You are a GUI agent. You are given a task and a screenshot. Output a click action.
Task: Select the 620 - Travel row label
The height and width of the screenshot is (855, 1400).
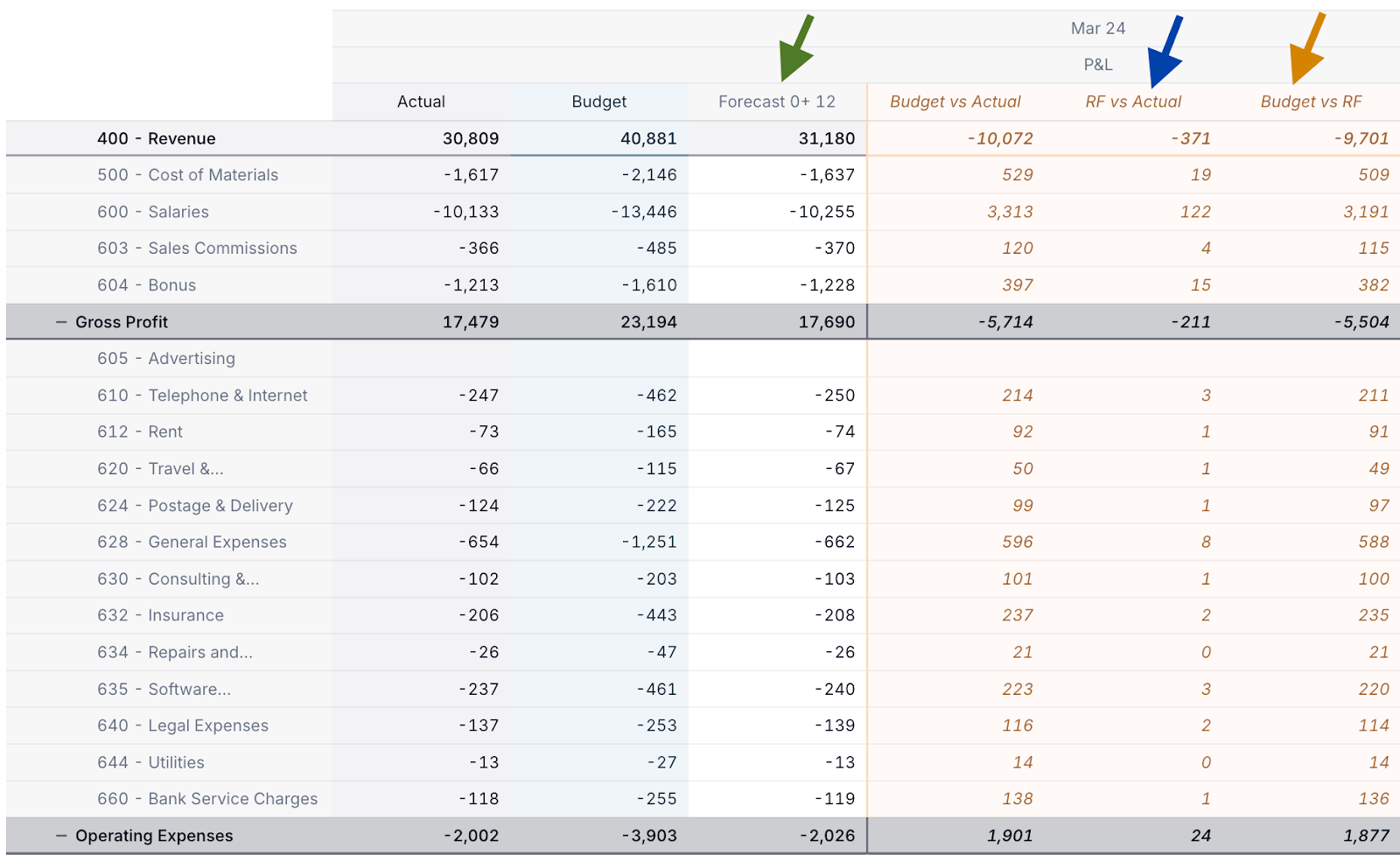click(160, 468)
